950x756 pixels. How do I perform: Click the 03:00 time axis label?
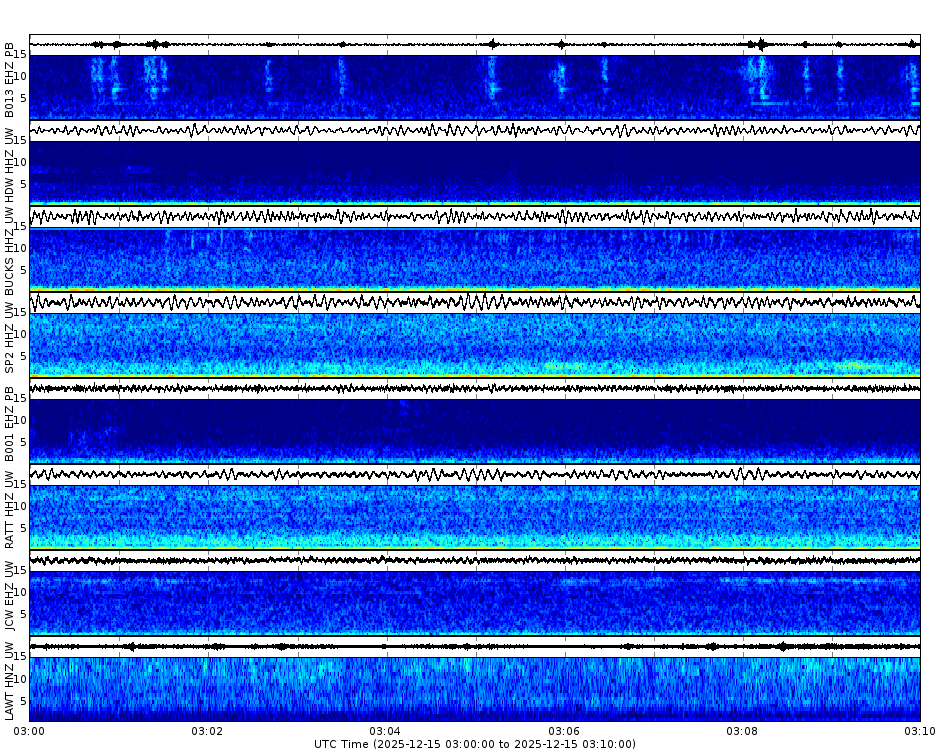coord(30,731)
